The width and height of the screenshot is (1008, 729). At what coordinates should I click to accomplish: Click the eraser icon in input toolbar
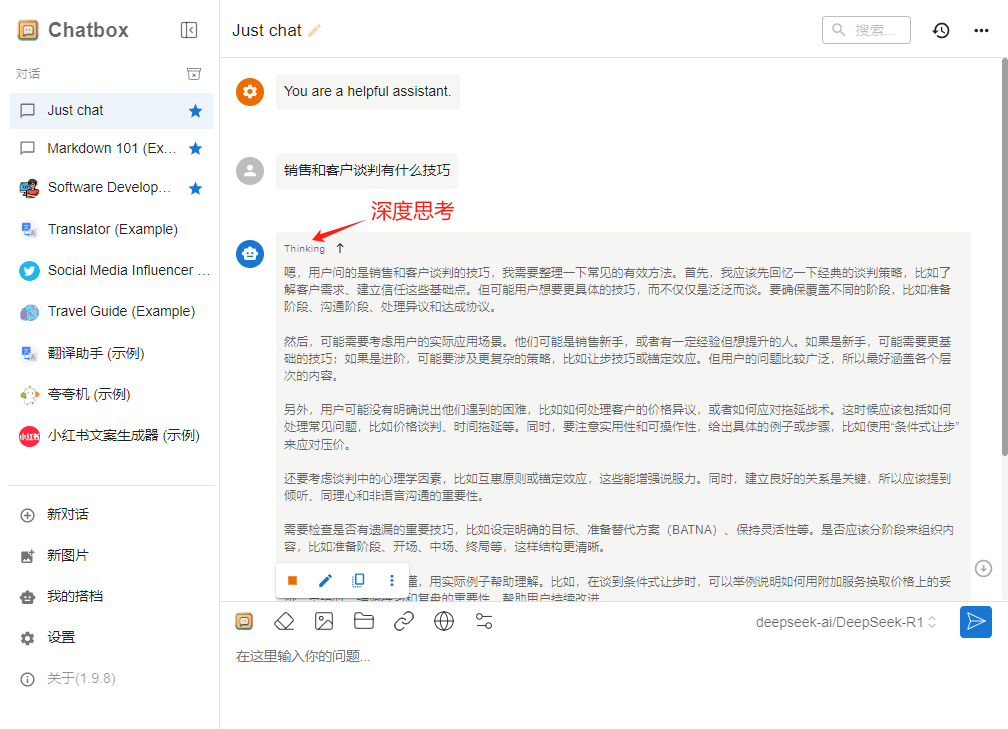(284, 621)
